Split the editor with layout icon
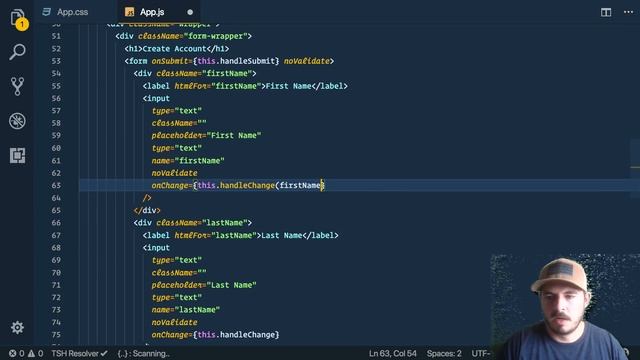 pos(606,12)
